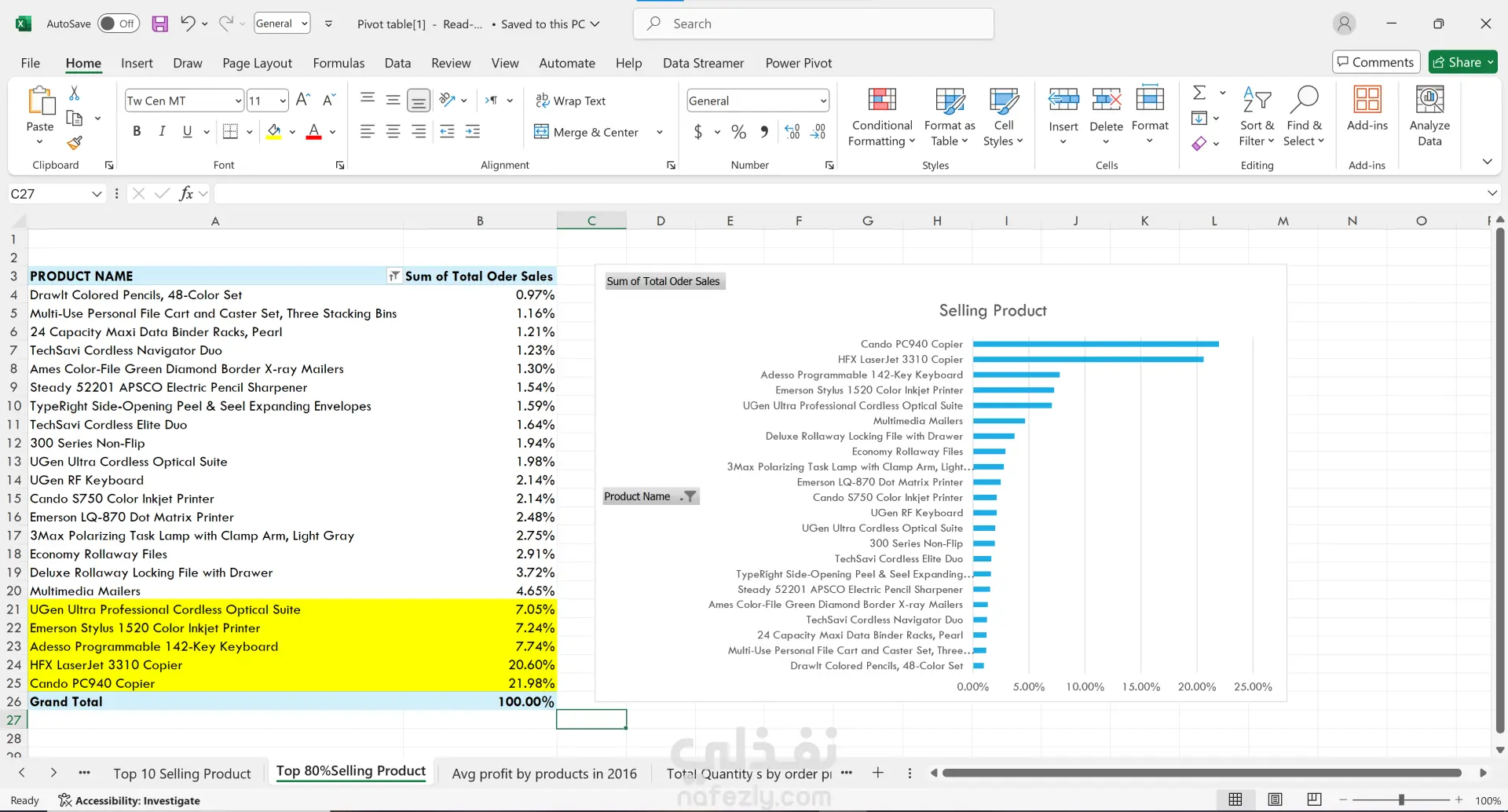
Task: Switch to Page Layout view in status bar
Action: pyautogui.click(x=1275, y=799)
